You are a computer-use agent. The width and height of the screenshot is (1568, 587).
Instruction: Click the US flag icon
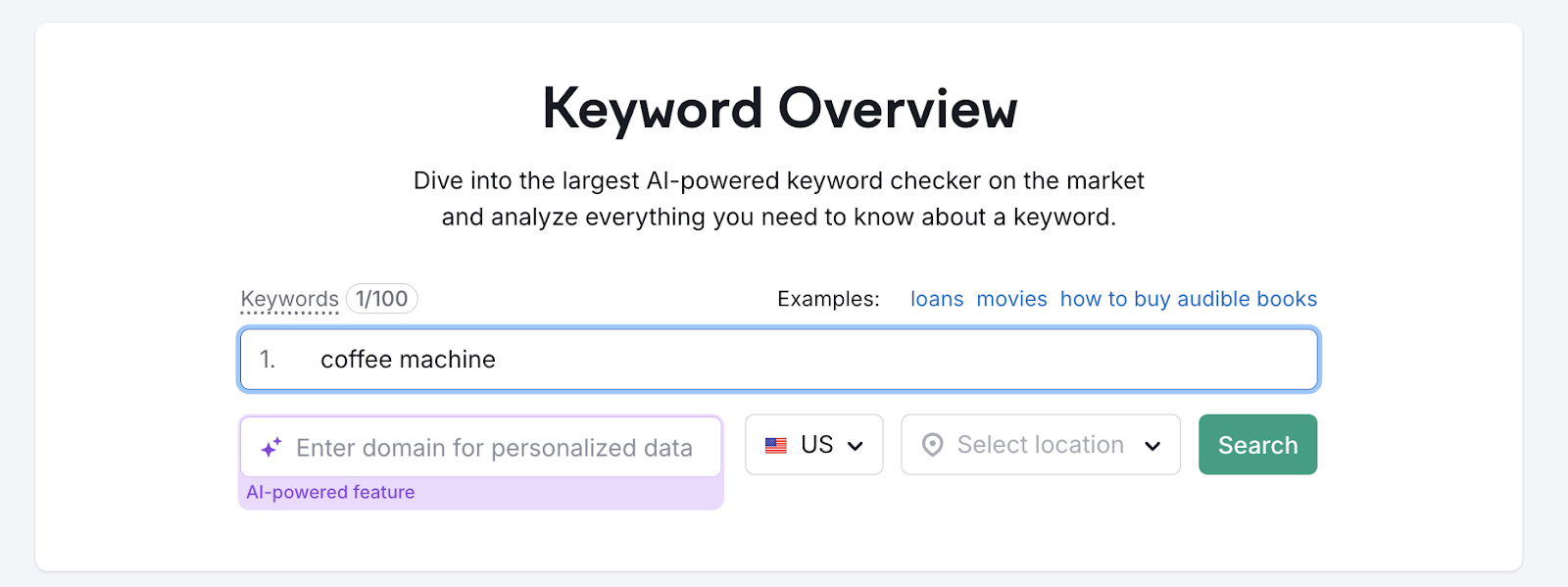pos(776,445)
